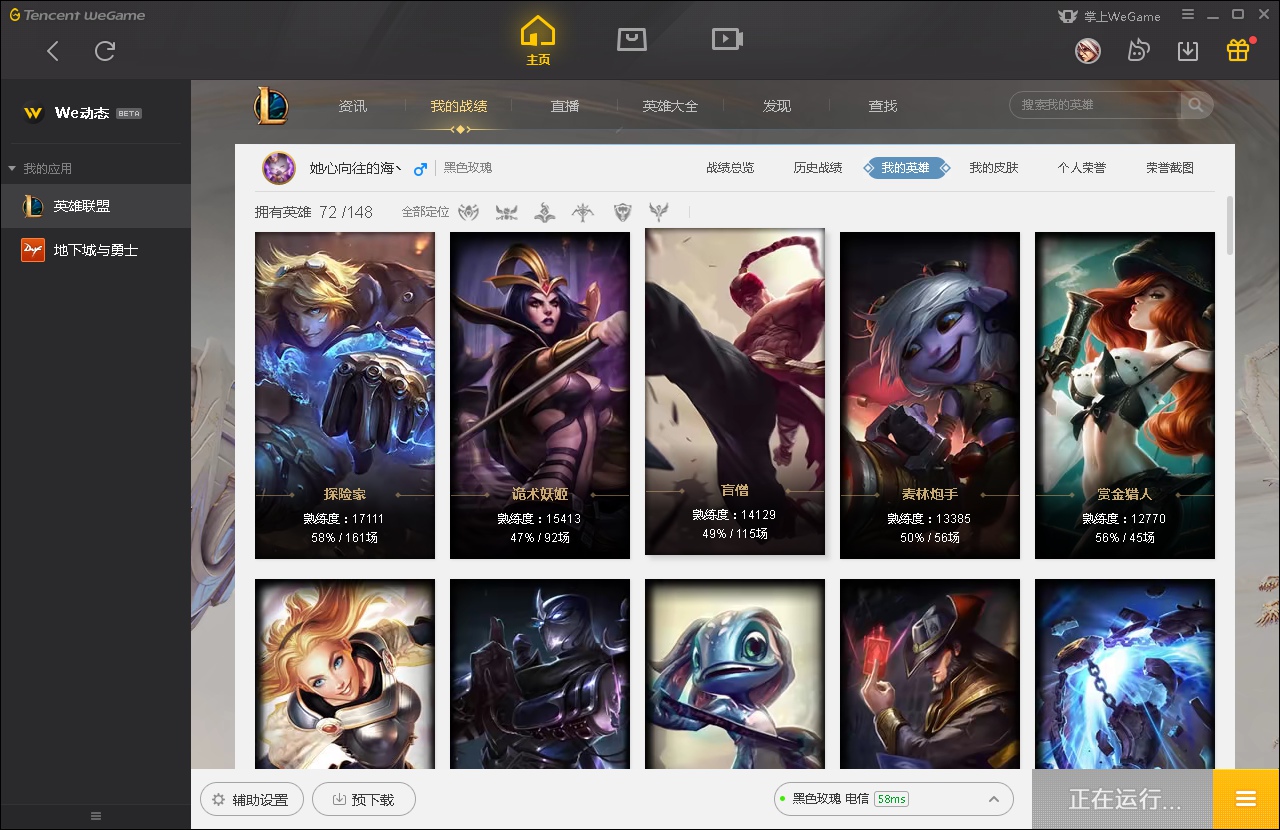
Task: Switch to 战绩总览 sub-tab
Action: click(730, 168)
